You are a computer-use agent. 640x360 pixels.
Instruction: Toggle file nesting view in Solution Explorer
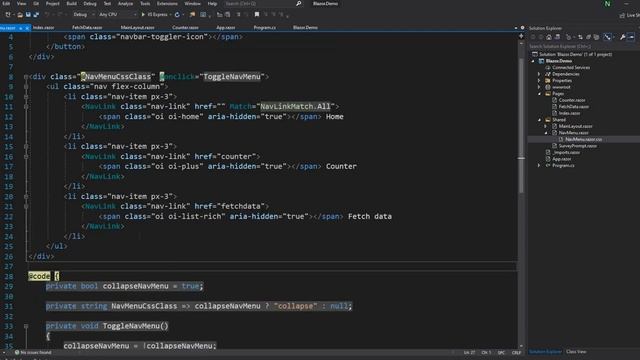(608, 37)
